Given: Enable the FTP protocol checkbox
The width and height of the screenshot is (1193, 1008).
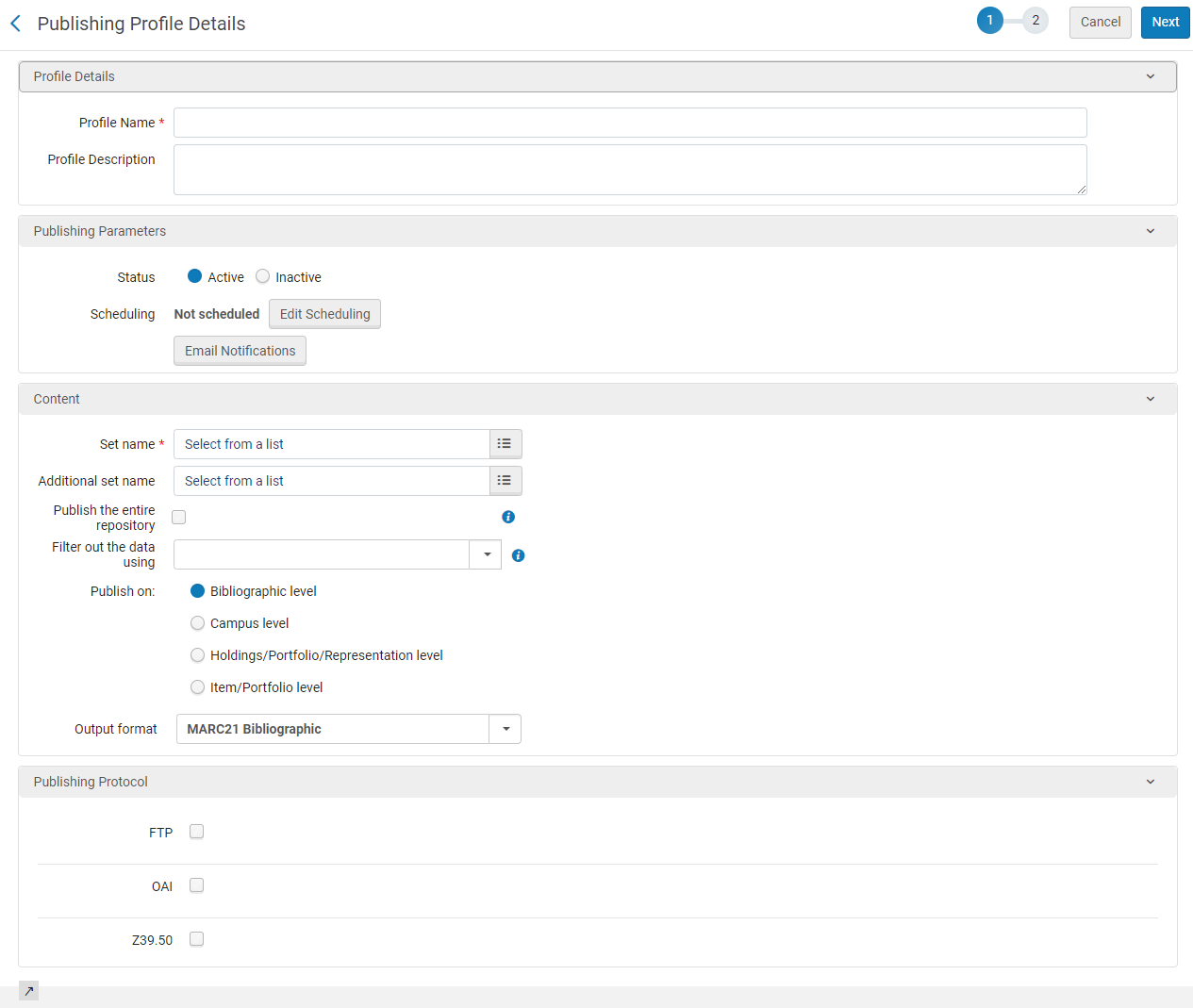Looking at the screenshot, I should tap(196, 832).
